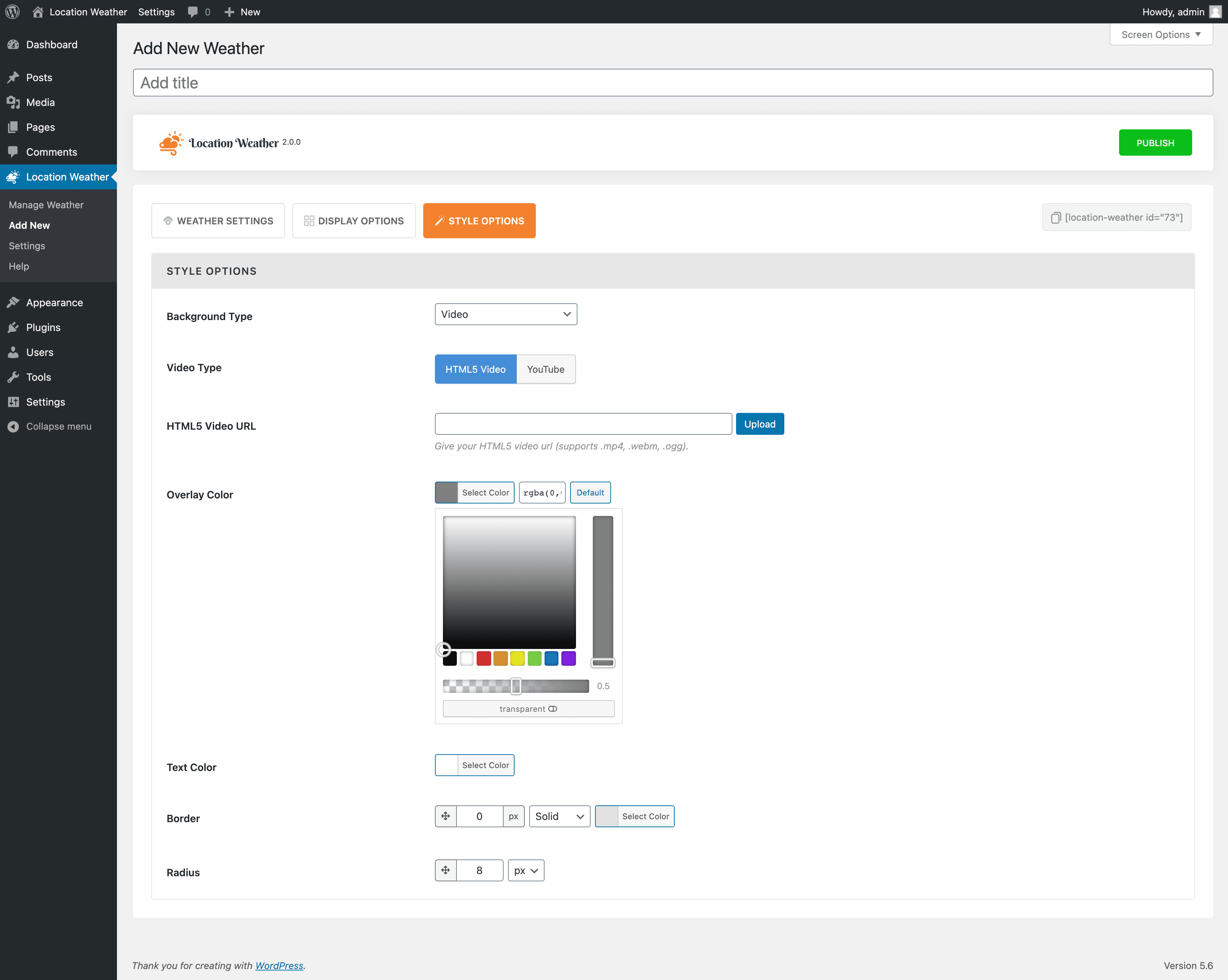
Task: Focus the Add title field
Action: tap(673, 83)
